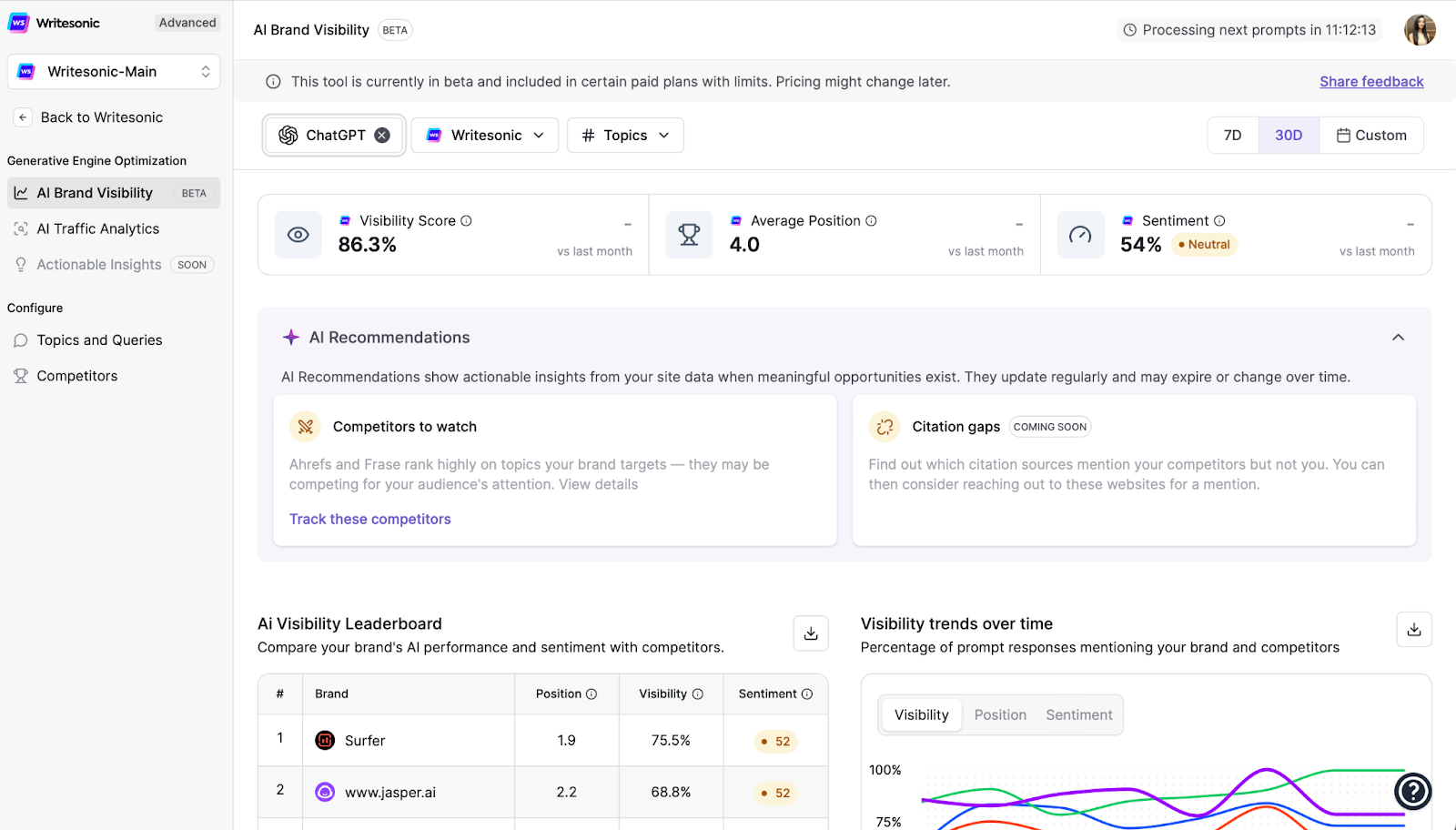Screen dimensions: 1456x830
Task: Click the Competitors to watch swords icon
Action: [306, 427]
